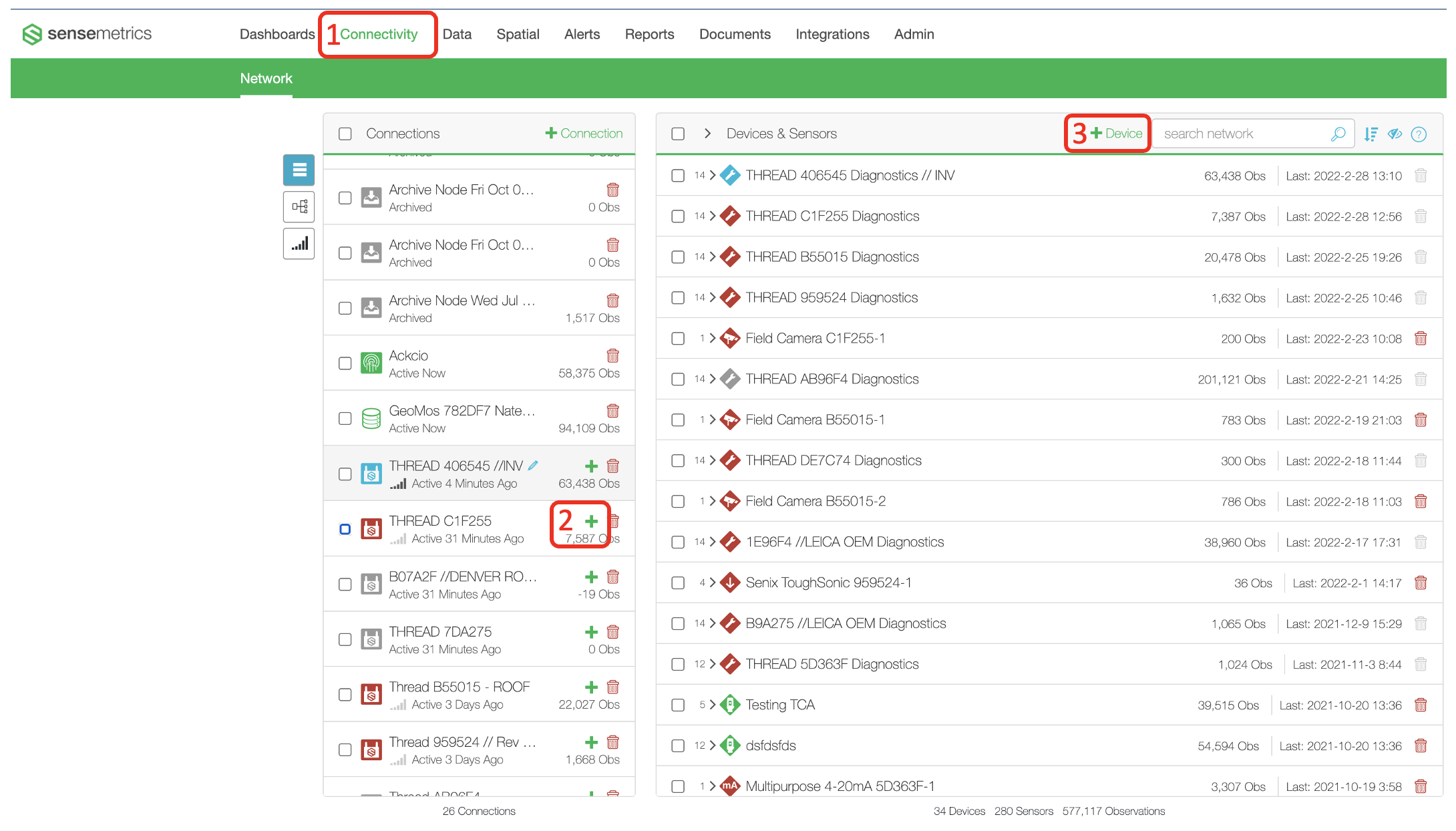Delete the dsfdsfds device

1421,746
